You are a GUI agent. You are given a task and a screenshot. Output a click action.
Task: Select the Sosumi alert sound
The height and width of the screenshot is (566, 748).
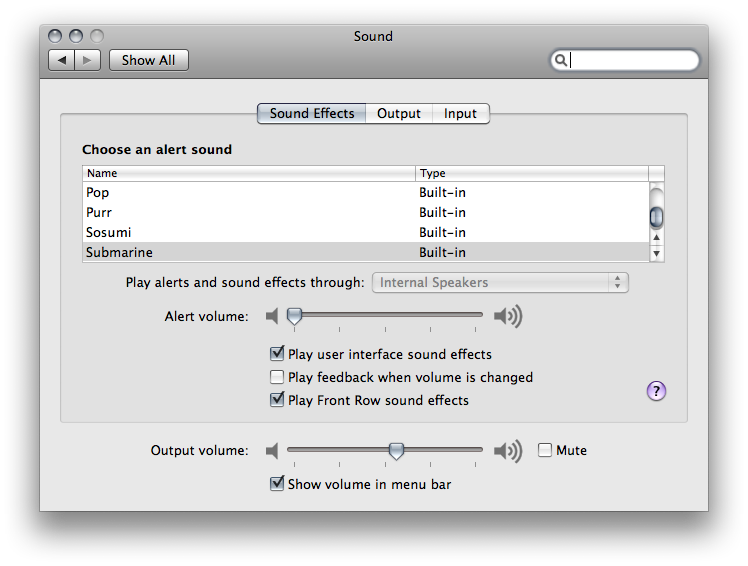coord(366,232)
